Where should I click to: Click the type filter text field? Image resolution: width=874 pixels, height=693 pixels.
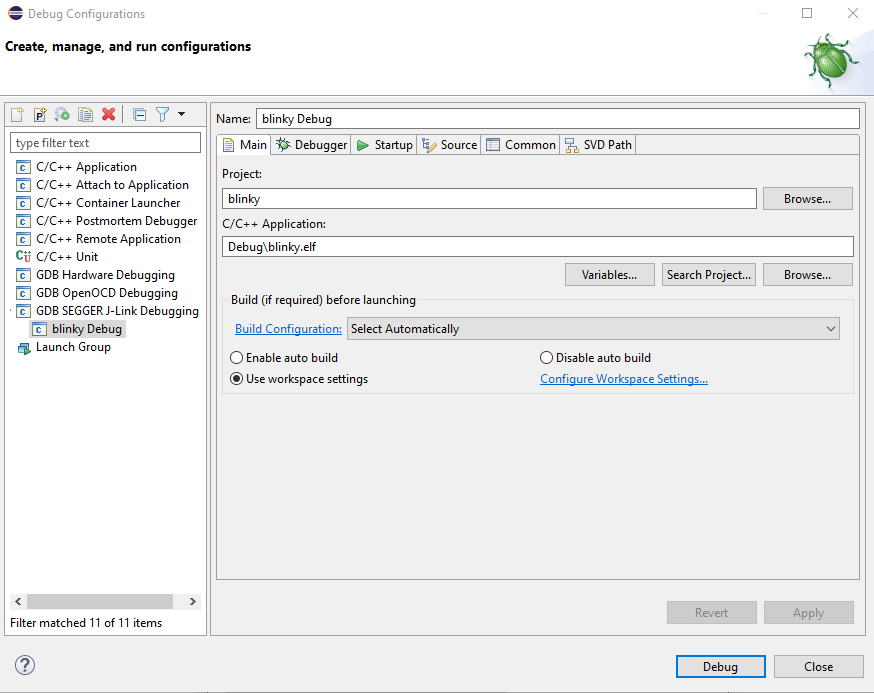(105, 143)
